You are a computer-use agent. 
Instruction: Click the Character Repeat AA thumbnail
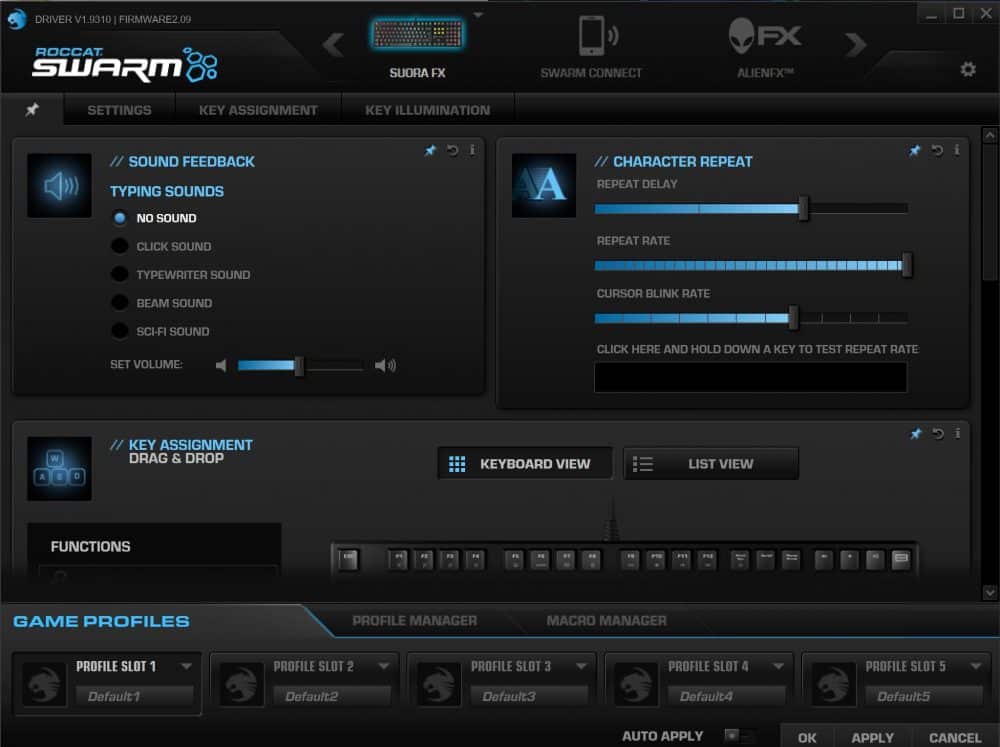click(544, 186)
